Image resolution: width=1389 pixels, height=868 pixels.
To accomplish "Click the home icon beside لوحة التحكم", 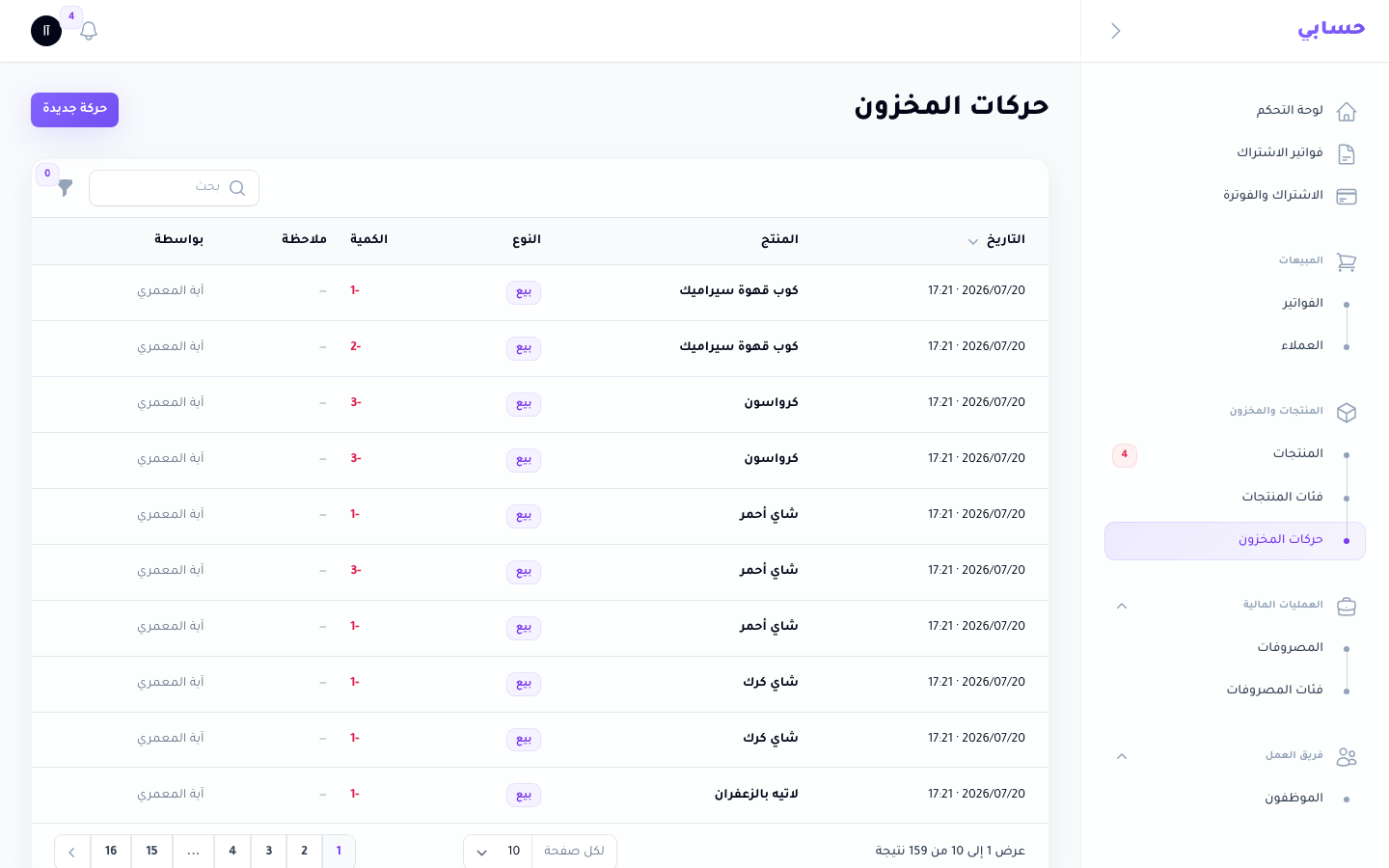I will coord(1347,112).
